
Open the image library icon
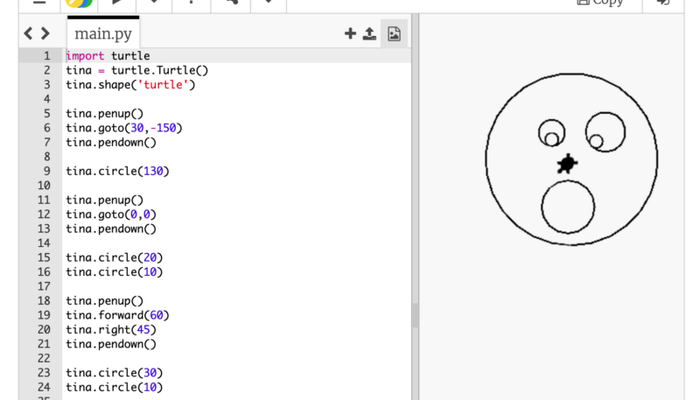(x=394, y=34)
